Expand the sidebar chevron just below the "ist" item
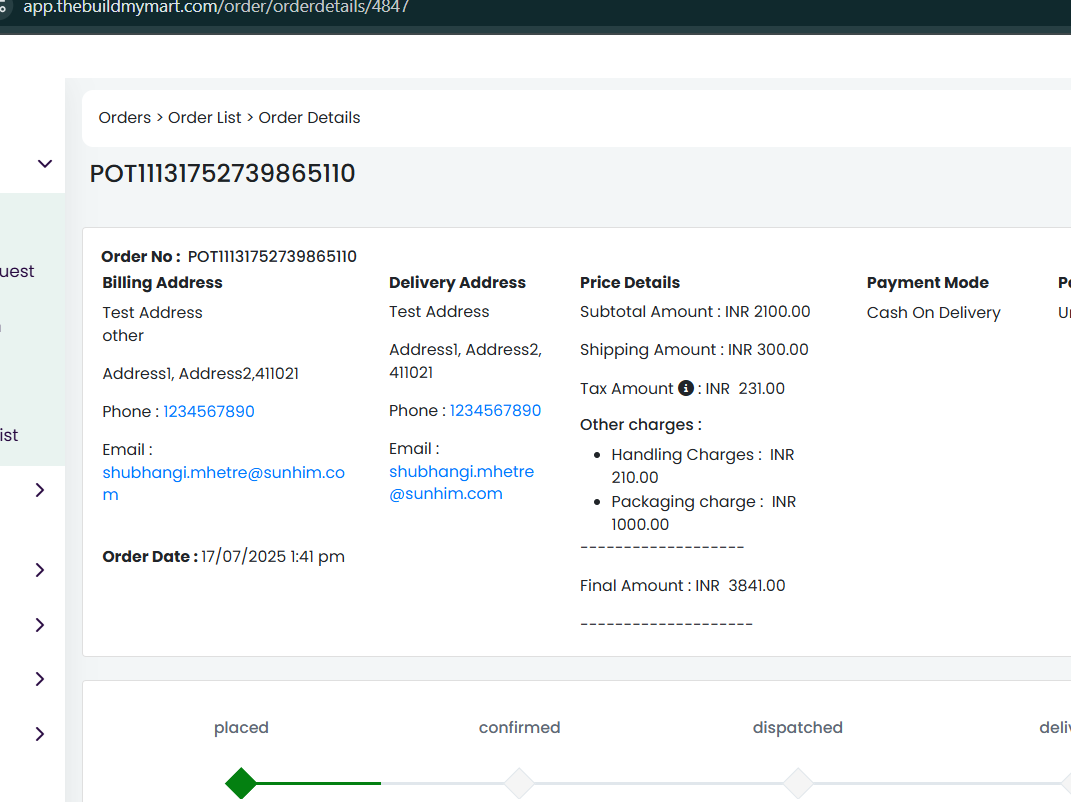 pyautogui.click(x=40, y=490)
